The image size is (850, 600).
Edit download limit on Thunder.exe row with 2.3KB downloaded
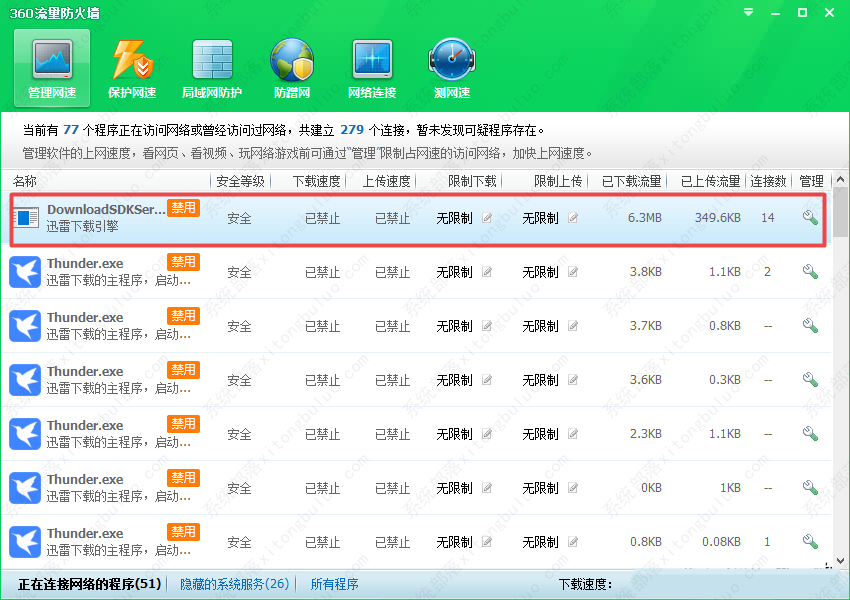(487, 434)
